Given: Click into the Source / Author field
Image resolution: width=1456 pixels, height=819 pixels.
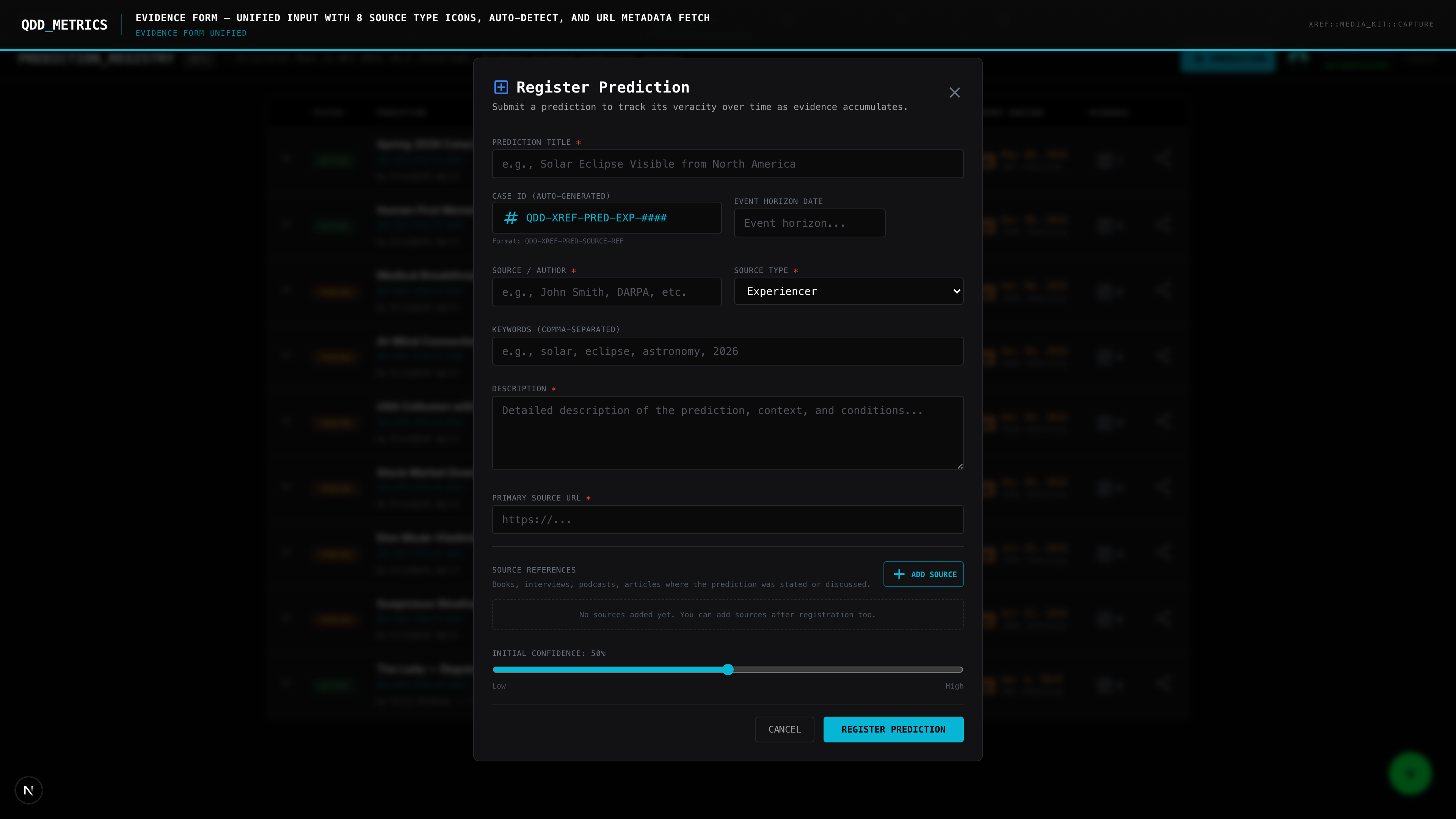Looking at the screenshot, I should click(606, 292).
